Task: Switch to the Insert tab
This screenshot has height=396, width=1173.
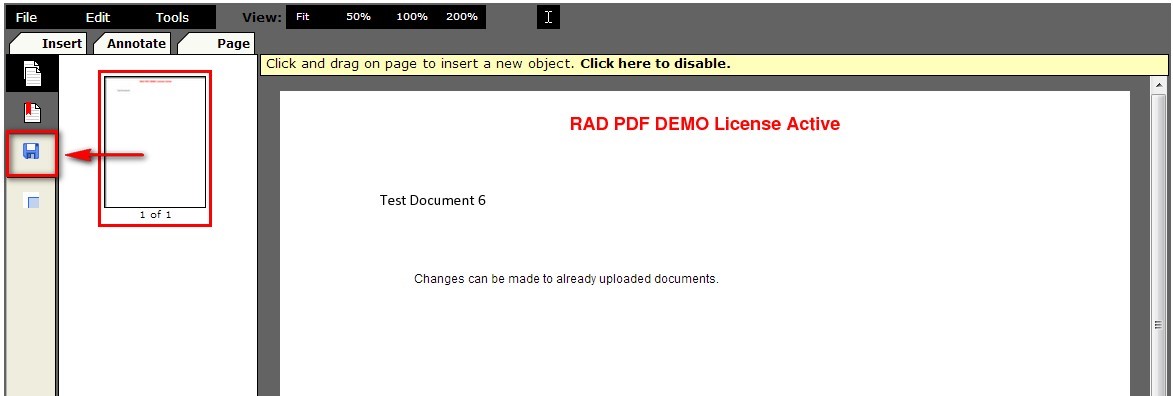Action: coord(49,43)
